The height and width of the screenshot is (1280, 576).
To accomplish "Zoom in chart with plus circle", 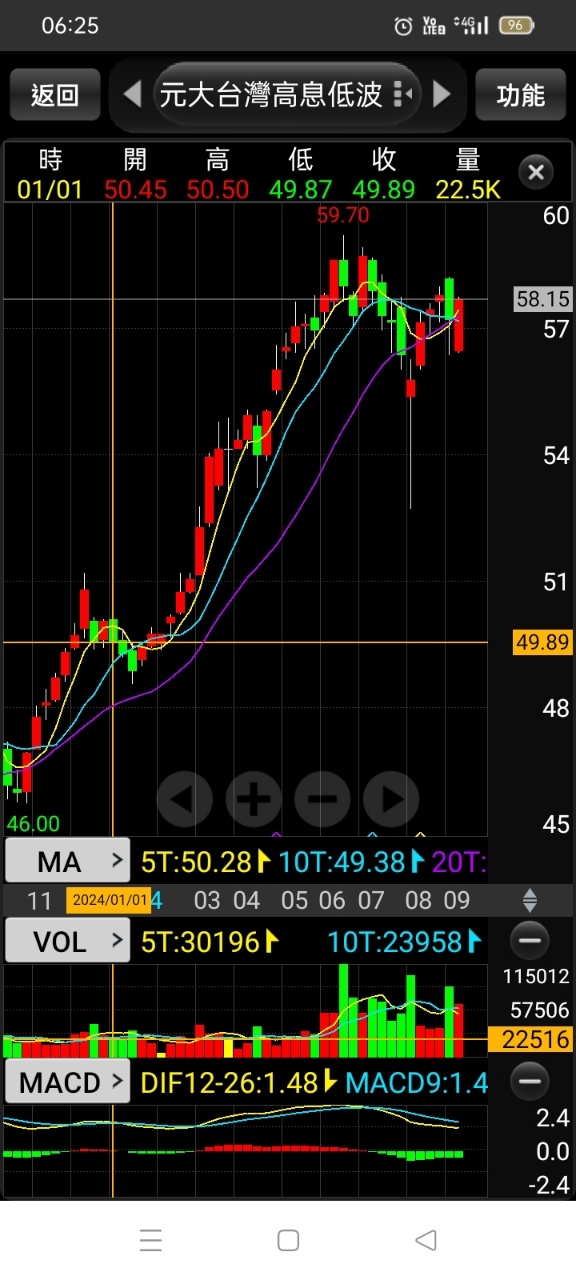I will click(253, 799).
